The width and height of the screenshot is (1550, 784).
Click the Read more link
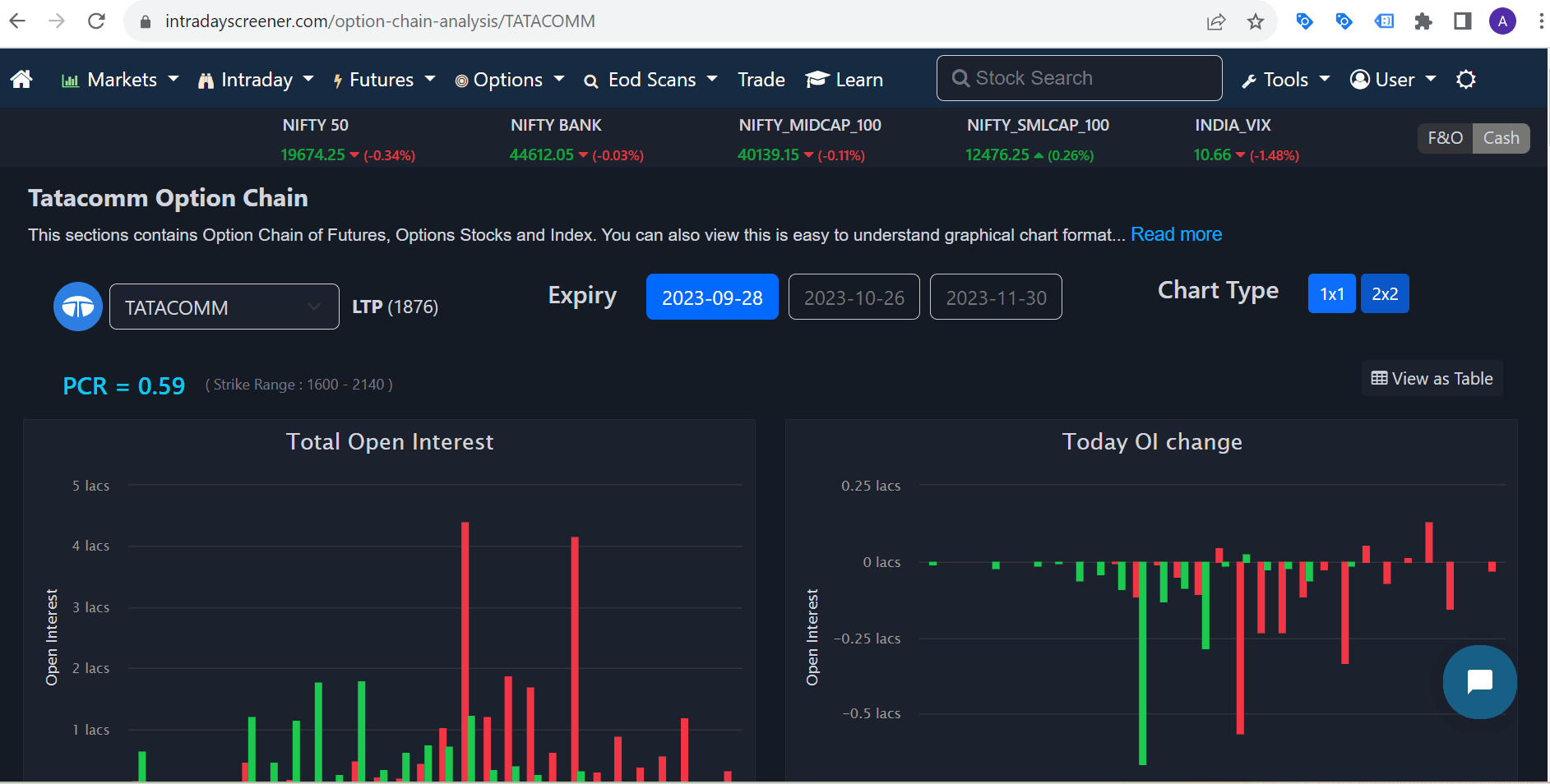[1177, 234]
